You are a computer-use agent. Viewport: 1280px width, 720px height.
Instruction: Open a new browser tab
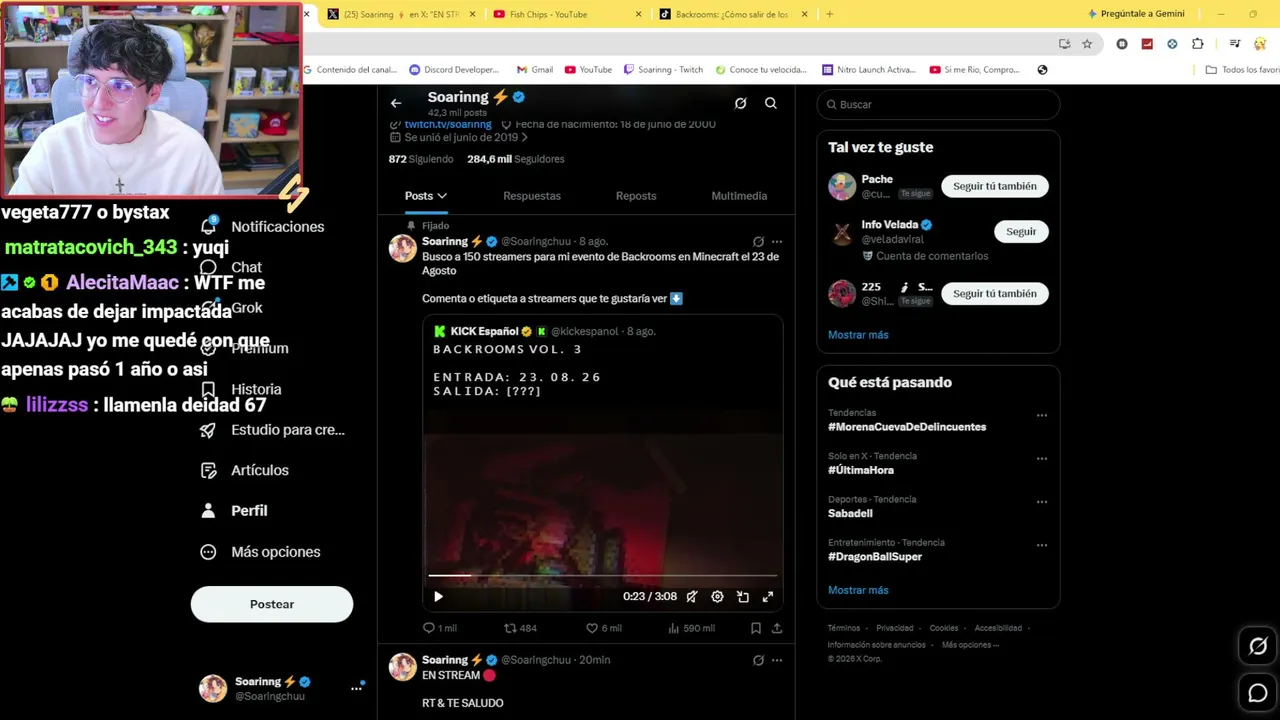(x=829, y=14)
